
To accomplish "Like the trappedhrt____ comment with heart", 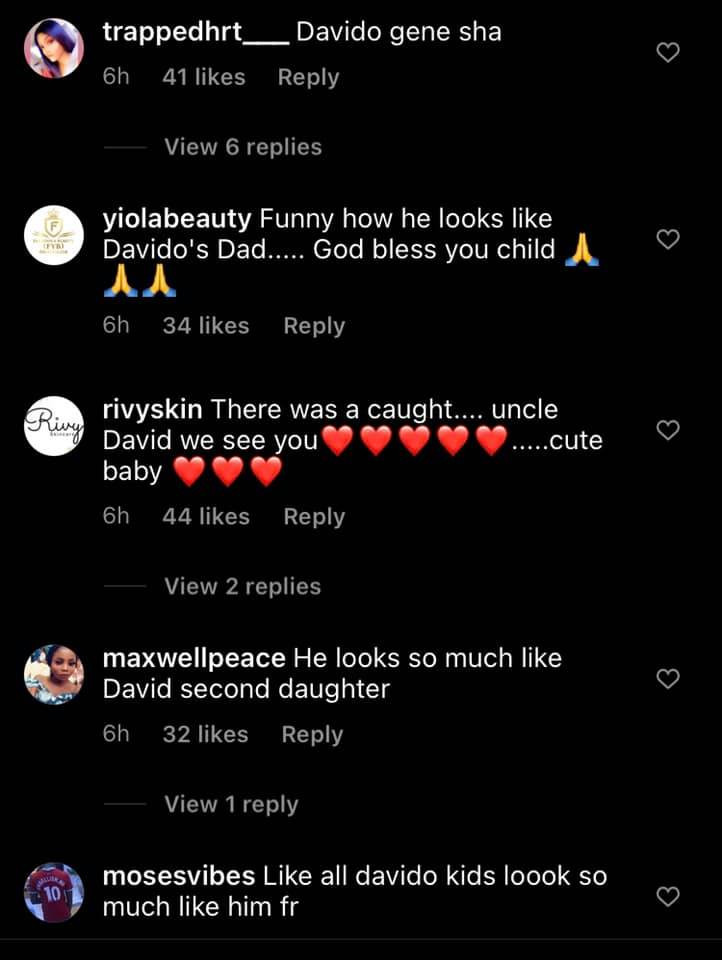I will point(667,52).
